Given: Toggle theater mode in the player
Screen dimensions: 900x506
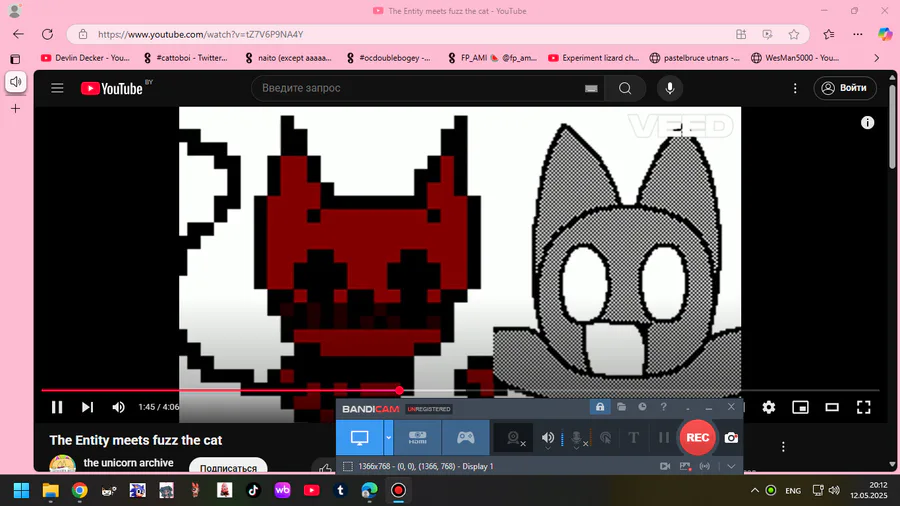Looking at the screenshot, I should [832, 407].
